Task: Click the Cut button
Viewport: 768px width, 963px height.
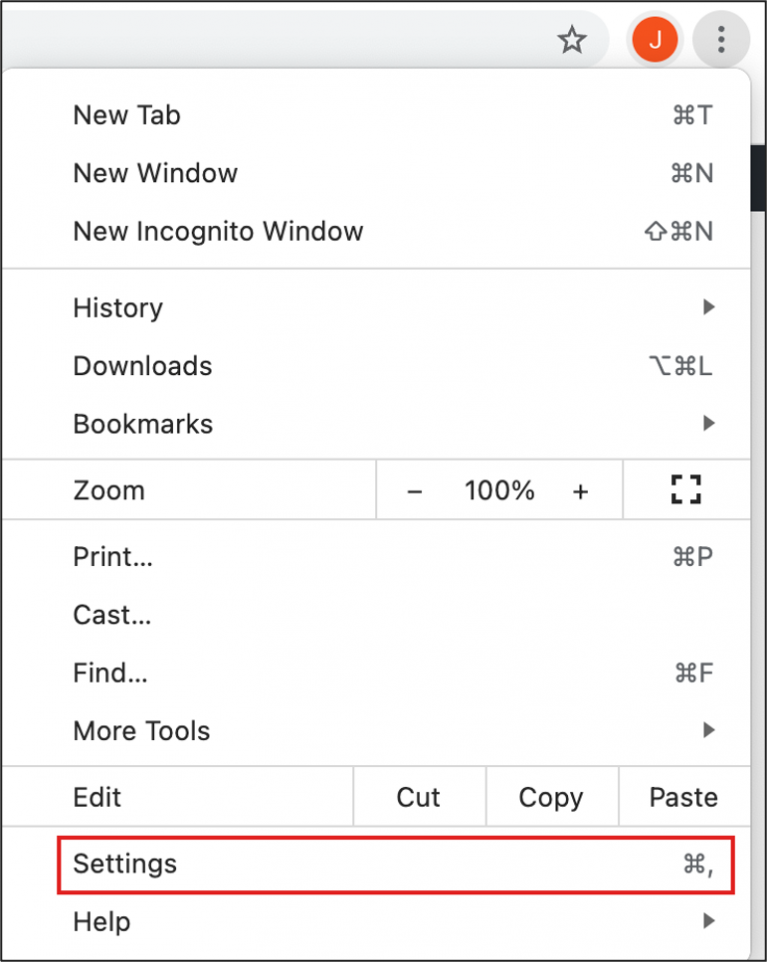Action: pyautogui.click(x=418, y=797)
